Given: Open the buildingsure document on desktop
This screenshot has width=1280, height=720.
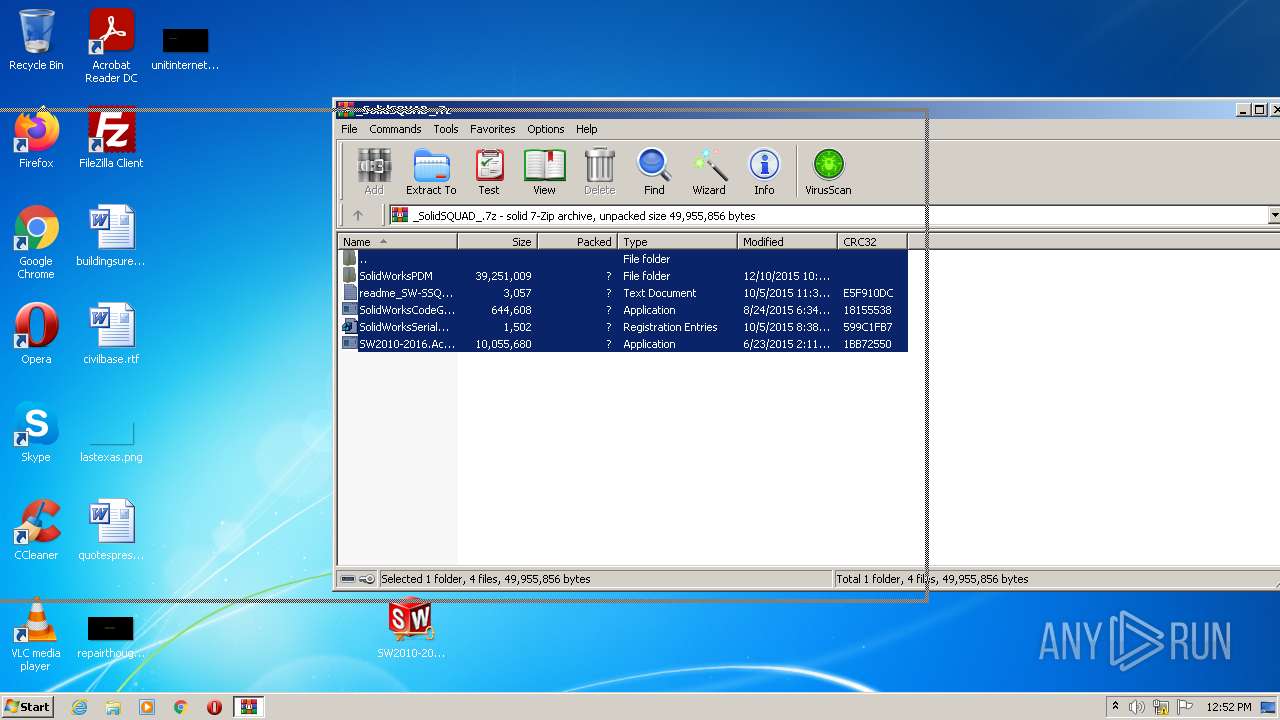Looking at the screenshot, I should (111, 236).
